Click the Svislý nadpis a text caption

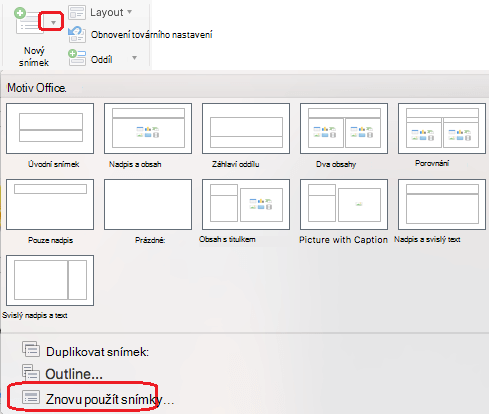click(35, 315)
